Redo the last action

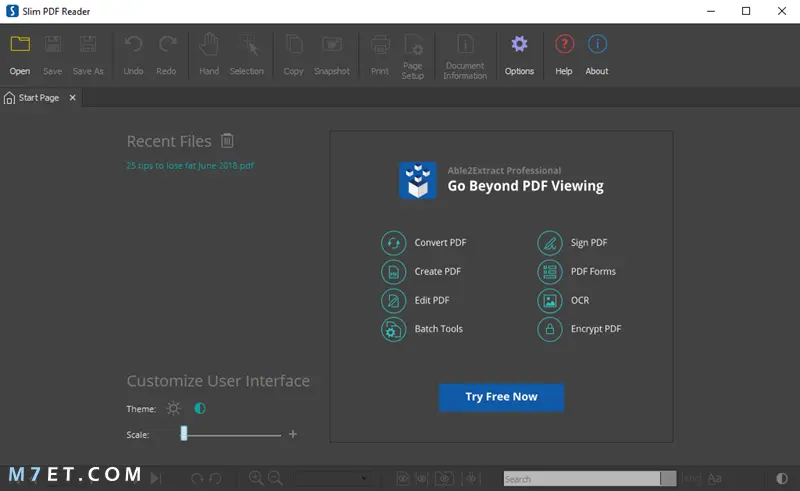click(x=166, y=55)
